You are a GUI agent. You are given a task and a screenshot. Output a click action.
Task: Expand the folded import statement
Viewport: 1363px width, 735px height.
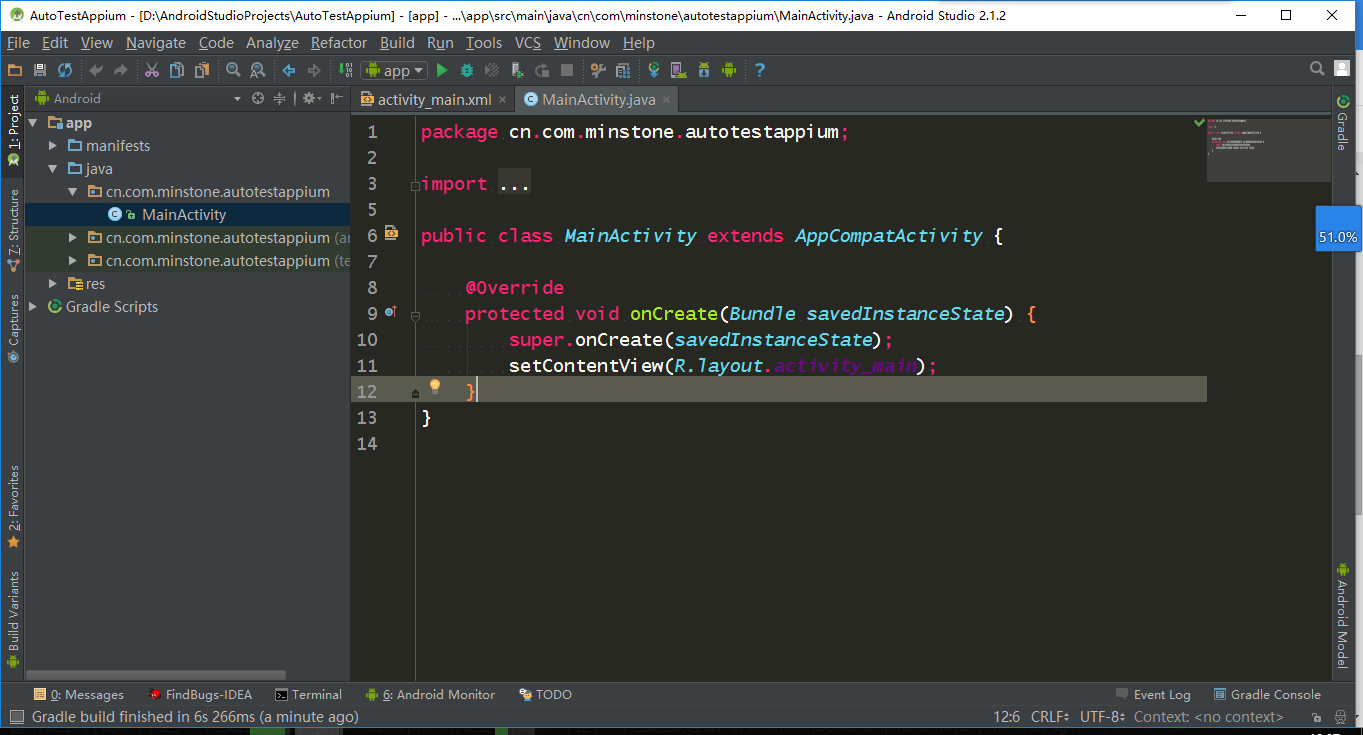(x=514, y=184)
